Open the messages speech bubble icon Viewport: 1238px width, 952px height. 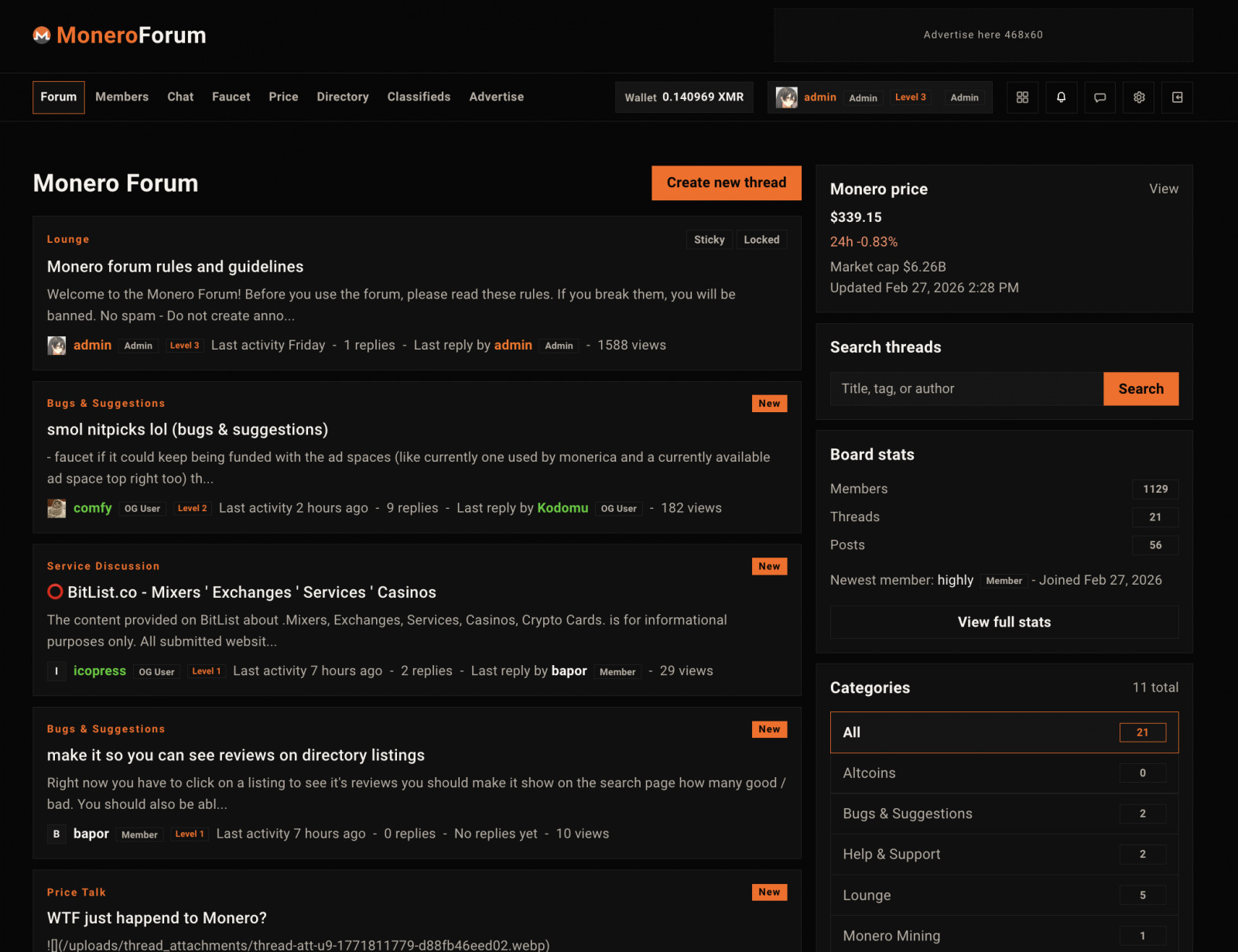pos(1099,97)
